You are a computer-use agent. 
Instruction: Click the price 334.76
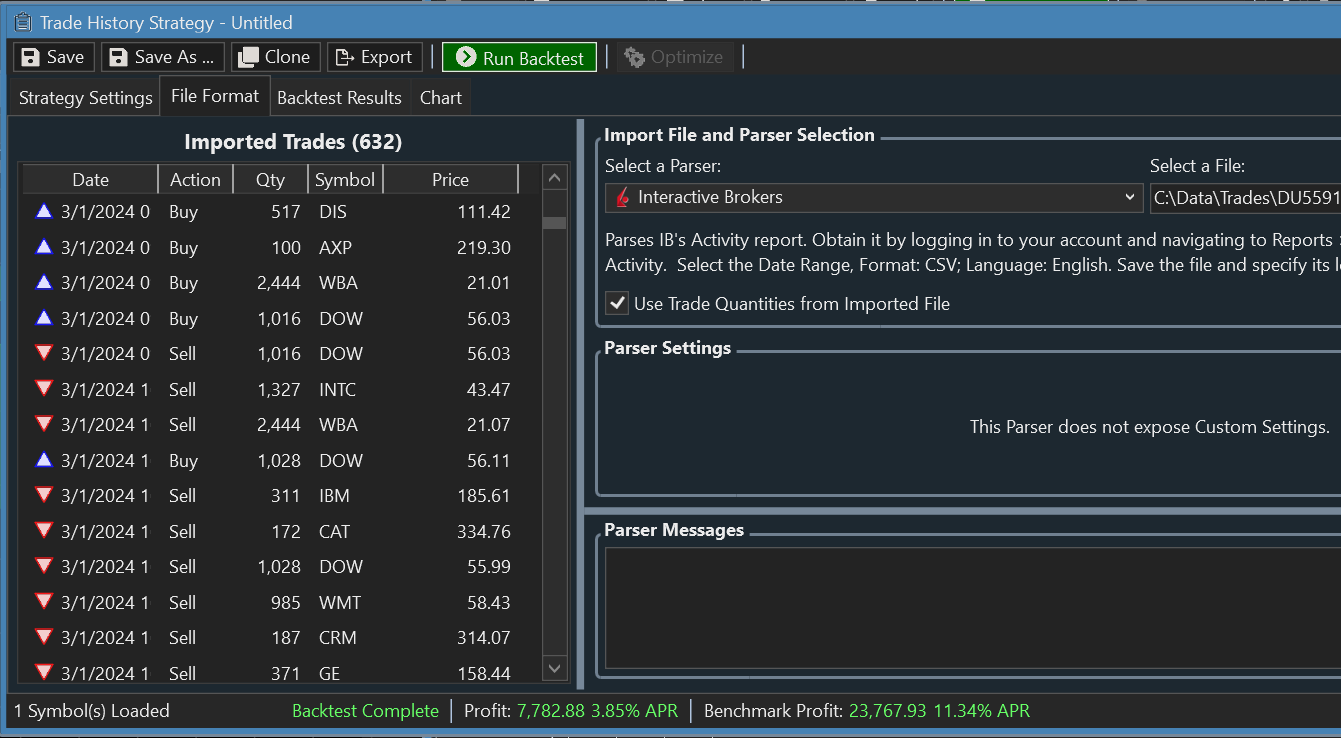[484, 532]
